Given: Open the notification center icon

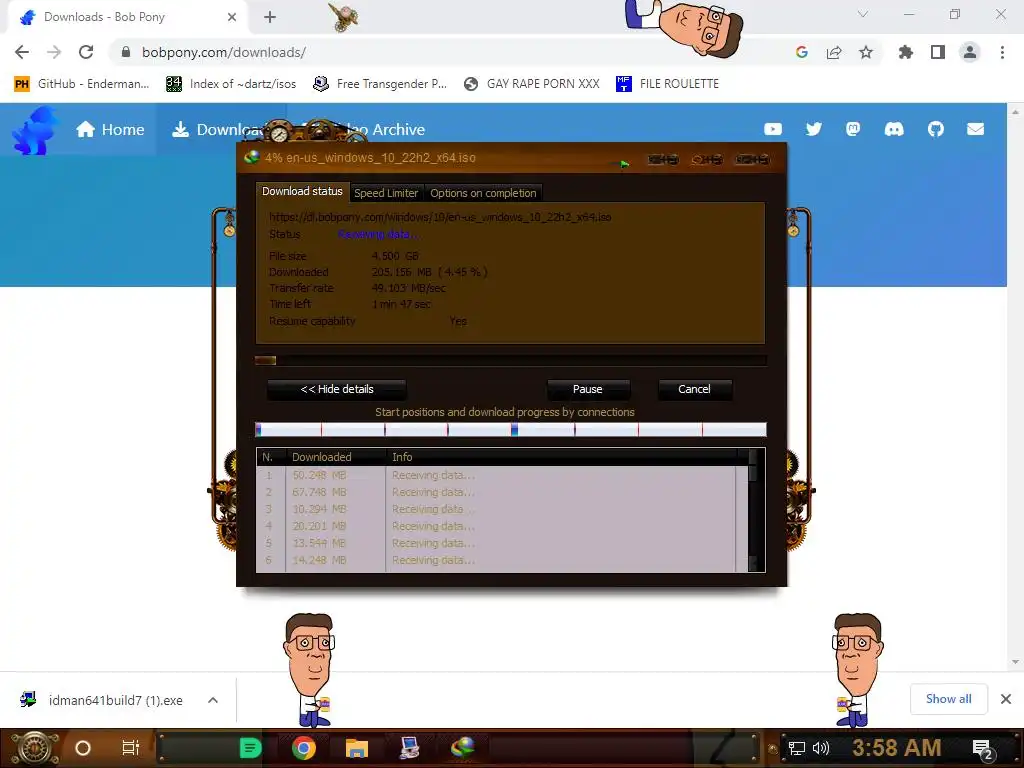Looking at the screenshot, I should pyautogui.click(x=984, y=750).
